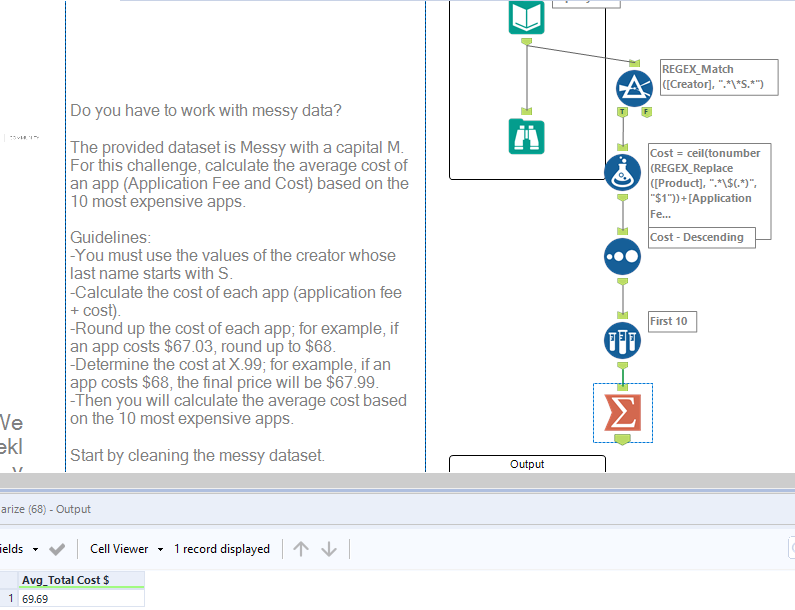
Task: Click the Summarize tool output anchor
Action: (623, 439)
